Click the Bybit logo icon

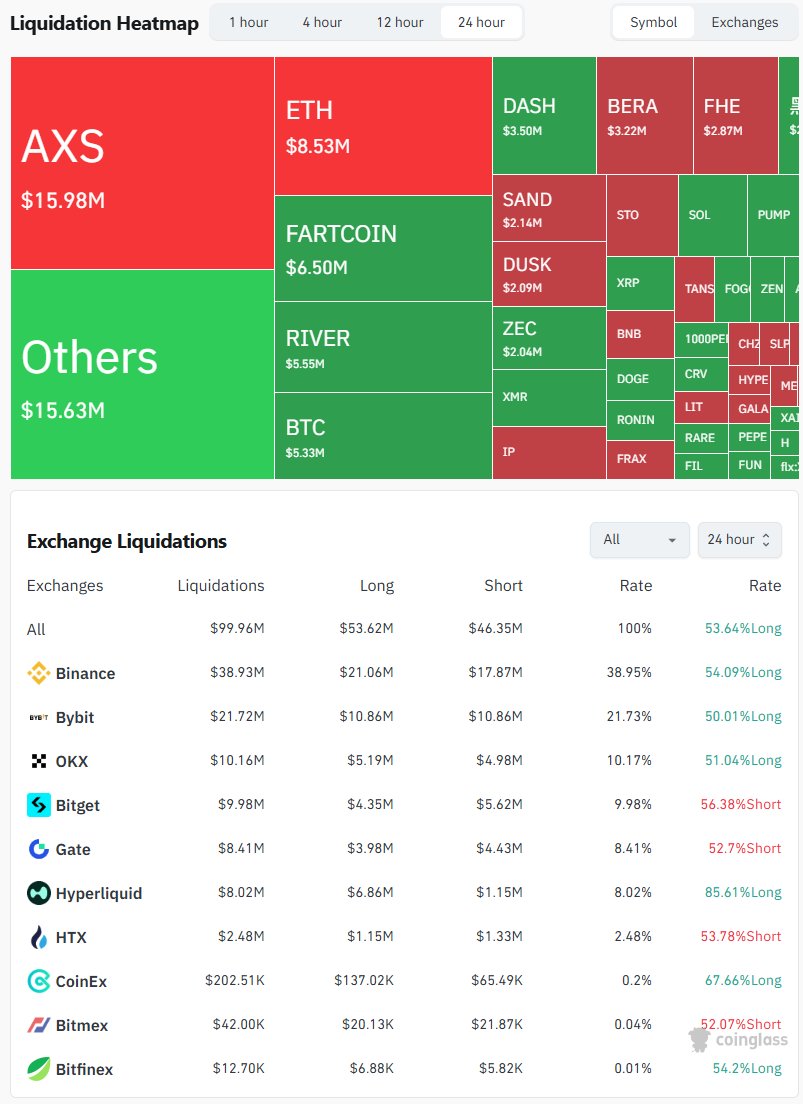[38, 717]
